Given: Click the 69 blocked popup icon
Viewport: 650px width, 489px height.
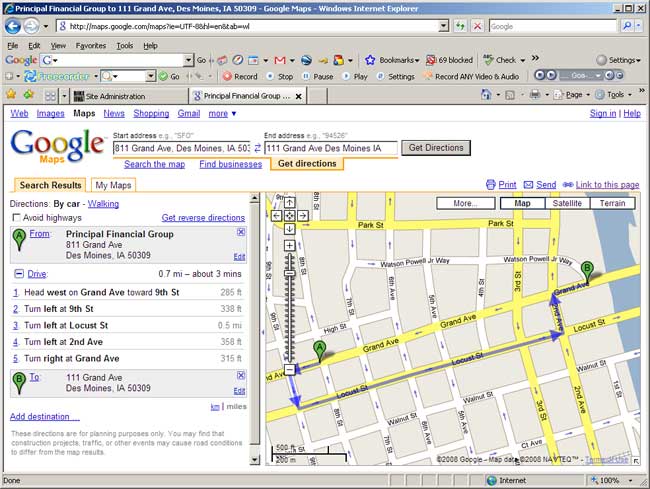Looking at the screenshot, I should [431, 60].
